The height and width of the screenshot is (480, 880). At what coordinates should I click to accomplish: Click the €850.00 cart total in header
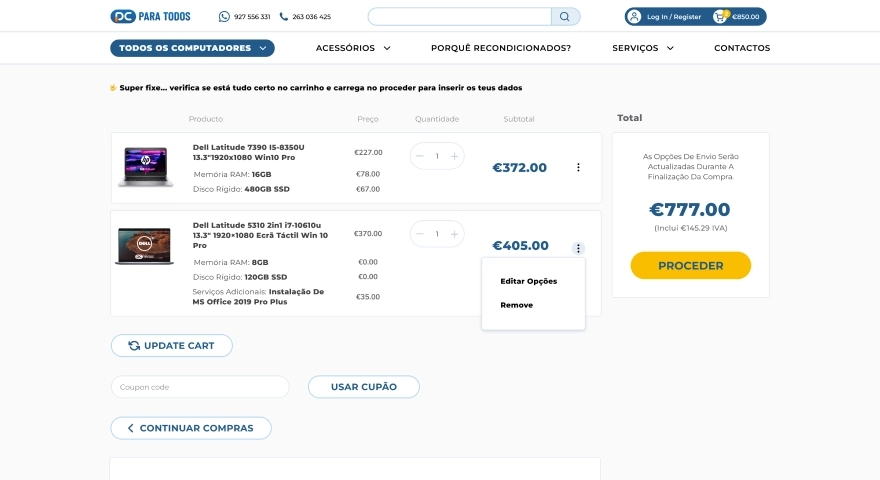pyautogui.click(x=745, y=17)
